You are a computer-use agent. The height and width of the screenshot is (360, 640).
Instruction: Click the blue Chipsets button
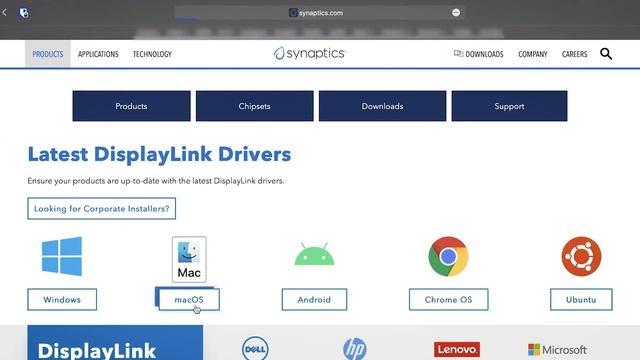(255, 106)
